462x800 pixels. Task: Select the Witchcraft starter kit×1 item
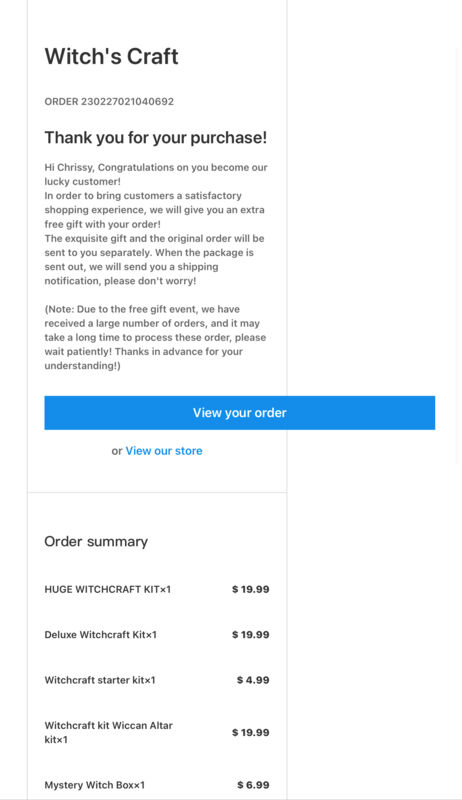click(100, 680)
